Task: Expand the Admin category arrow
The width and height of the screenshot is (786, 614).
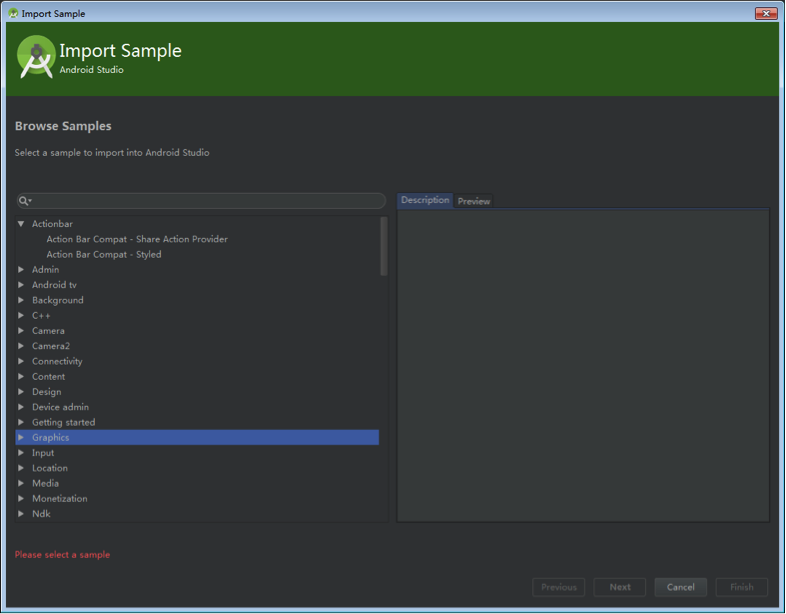Action: pos(21,270)
